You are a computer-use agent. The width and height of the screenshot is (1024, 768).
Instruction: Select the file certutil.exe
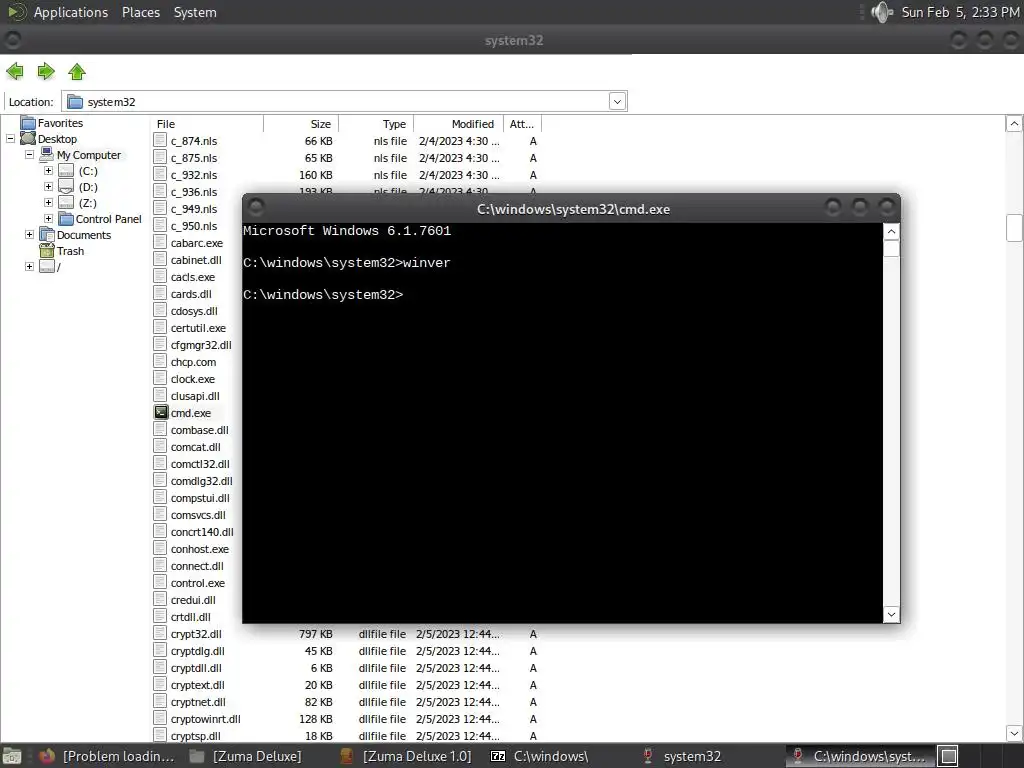198,328
